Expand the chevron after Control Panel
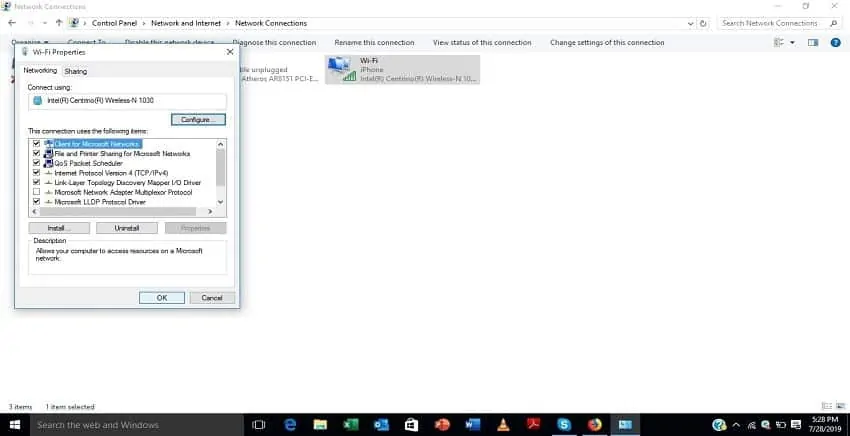The height and width of the screenshot is (436, 850). coord(144,23)
